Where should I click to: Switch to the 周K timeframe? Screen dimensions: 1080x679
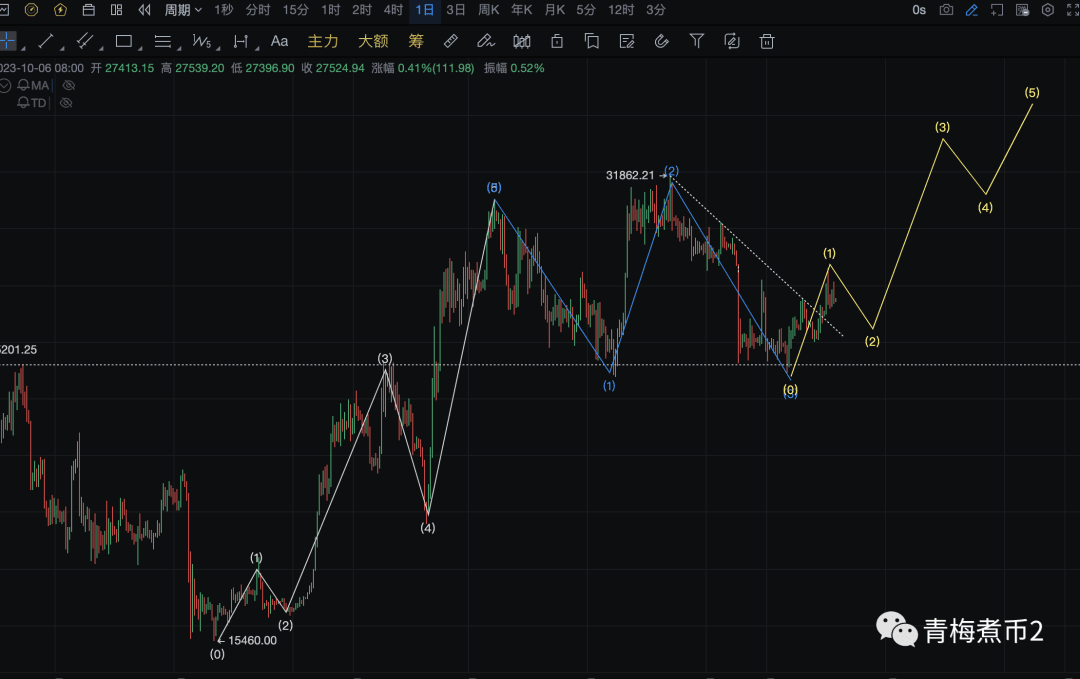click(x=488, y=10)
